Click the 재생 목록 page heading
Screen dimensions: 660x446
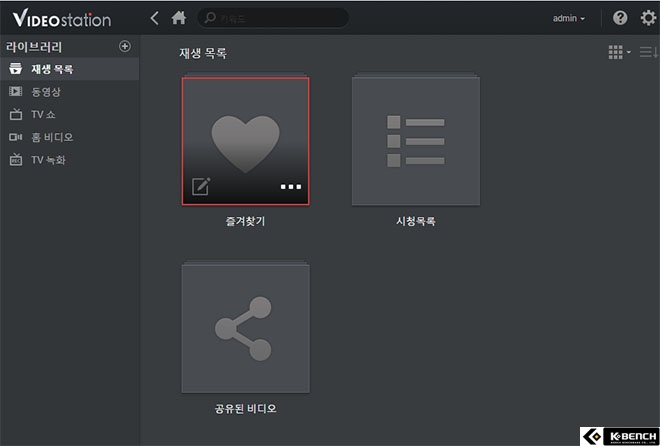point(203,53)
